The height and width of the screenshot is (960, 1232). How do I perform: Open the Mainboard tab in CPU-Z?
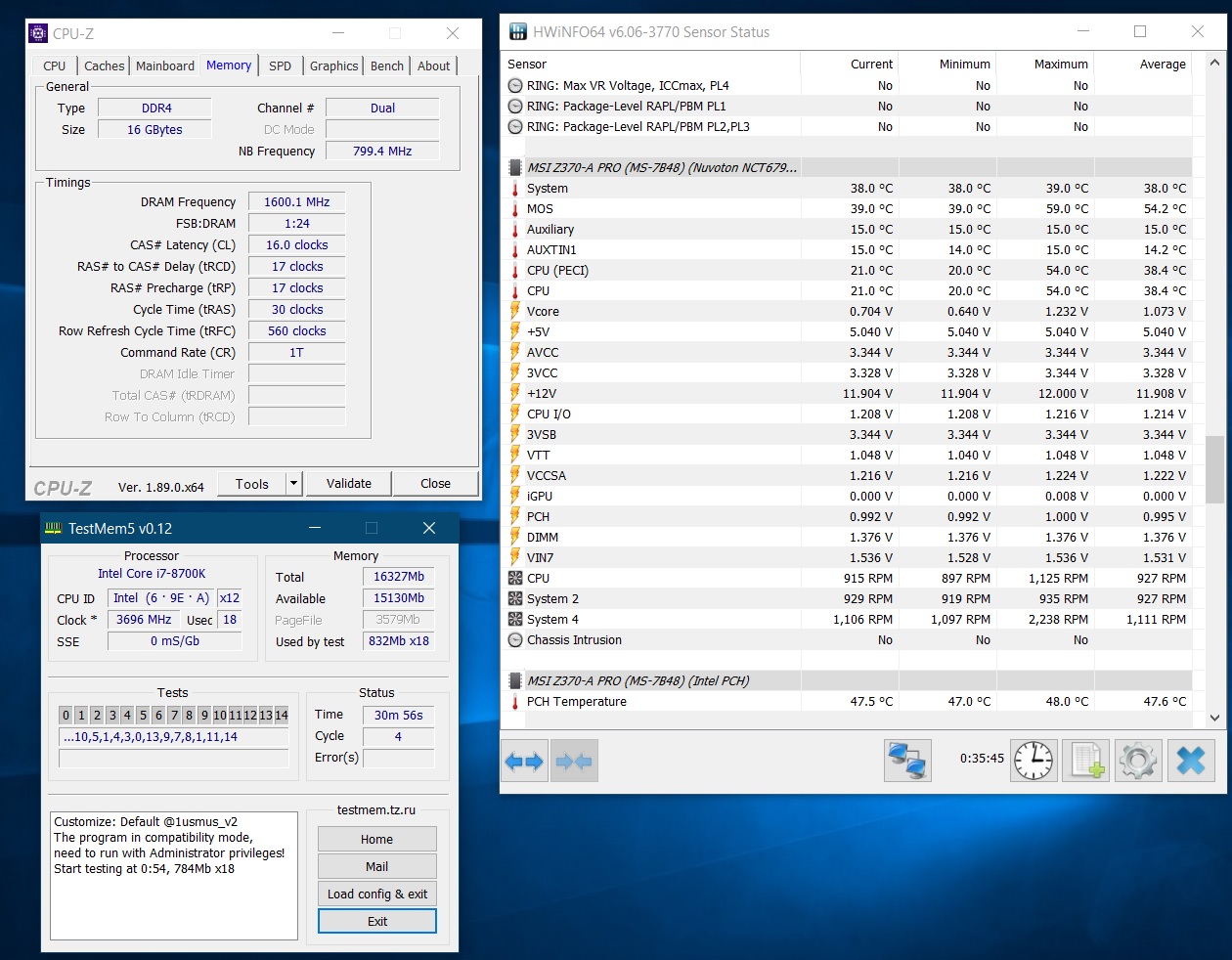[165, 65]
